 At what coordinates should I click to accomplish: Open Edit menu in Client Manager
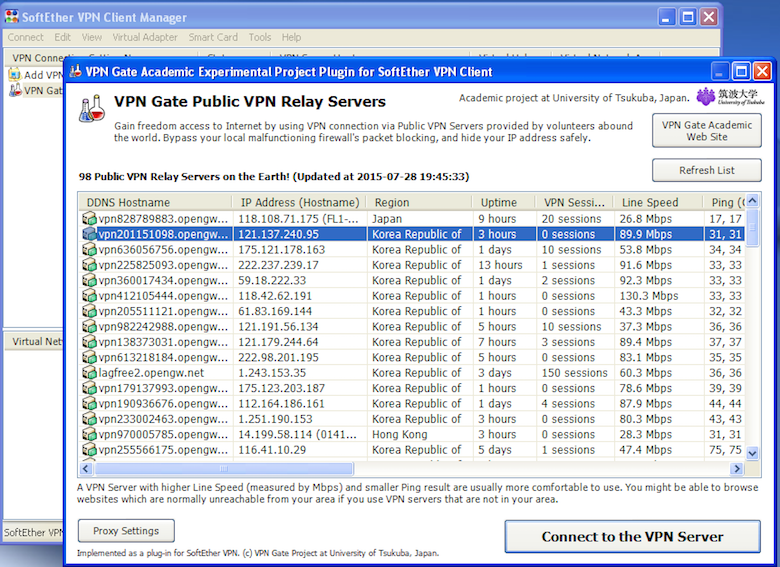click(62, 37)
